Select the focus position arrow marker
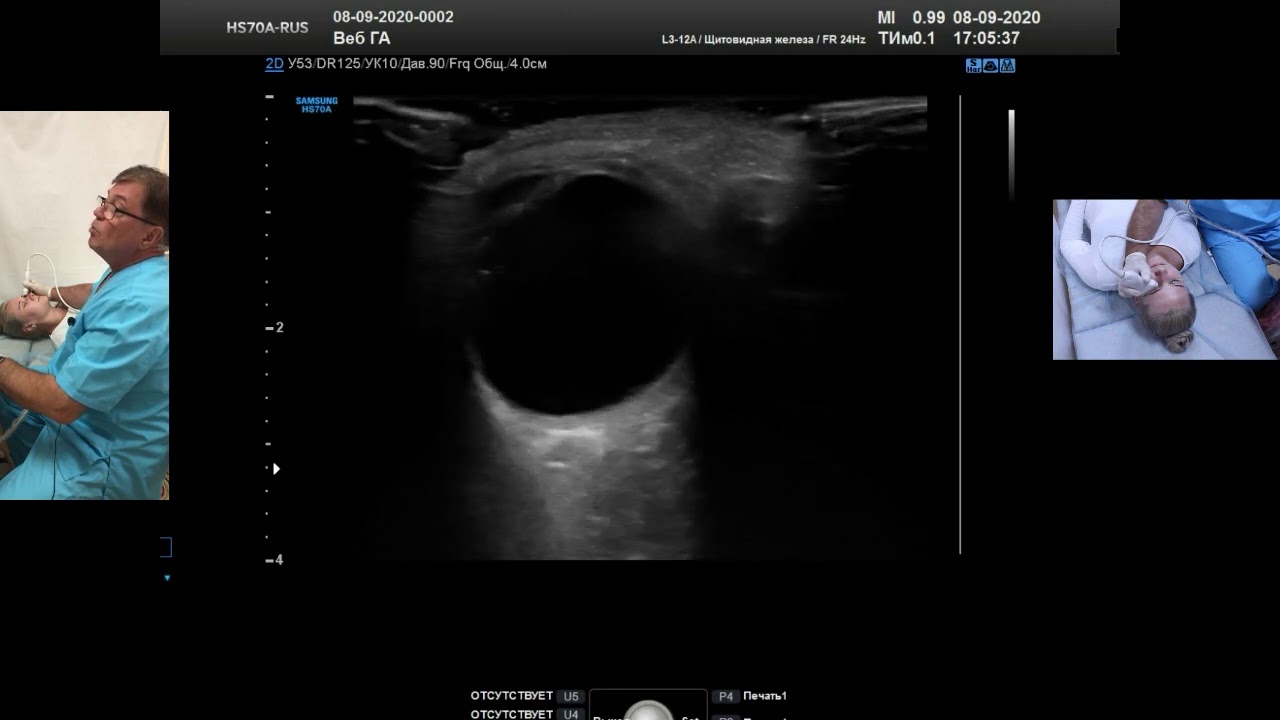 [276, 468]
